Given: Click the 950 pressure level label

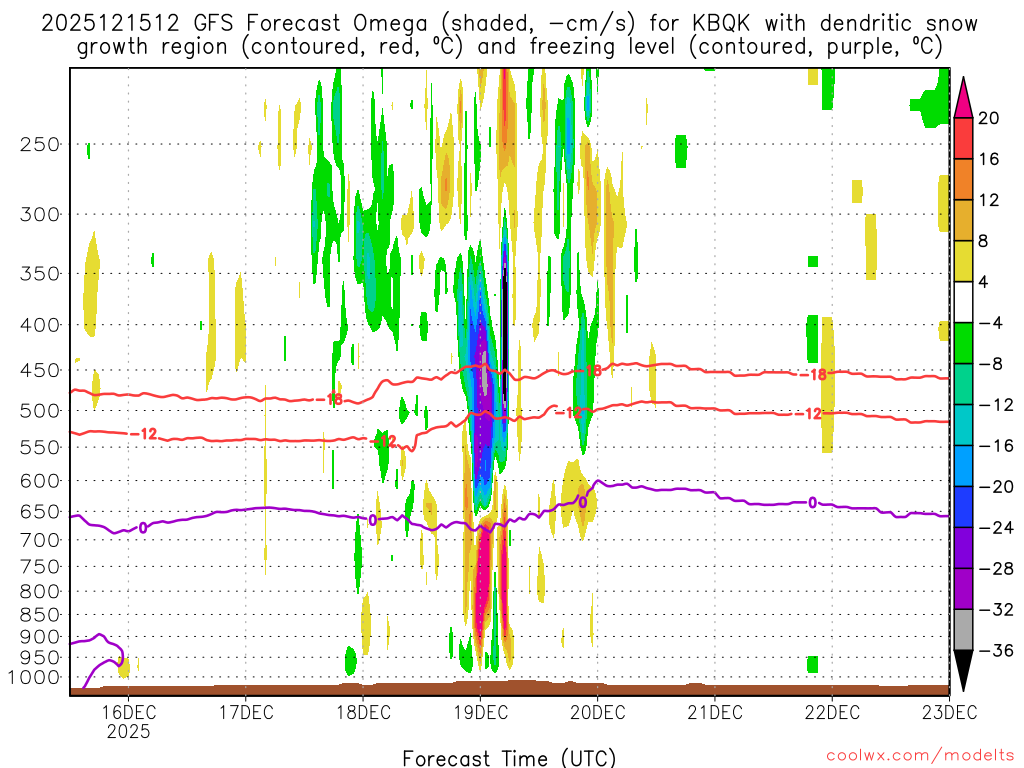Looking at the screenshot, I should 40,658.
